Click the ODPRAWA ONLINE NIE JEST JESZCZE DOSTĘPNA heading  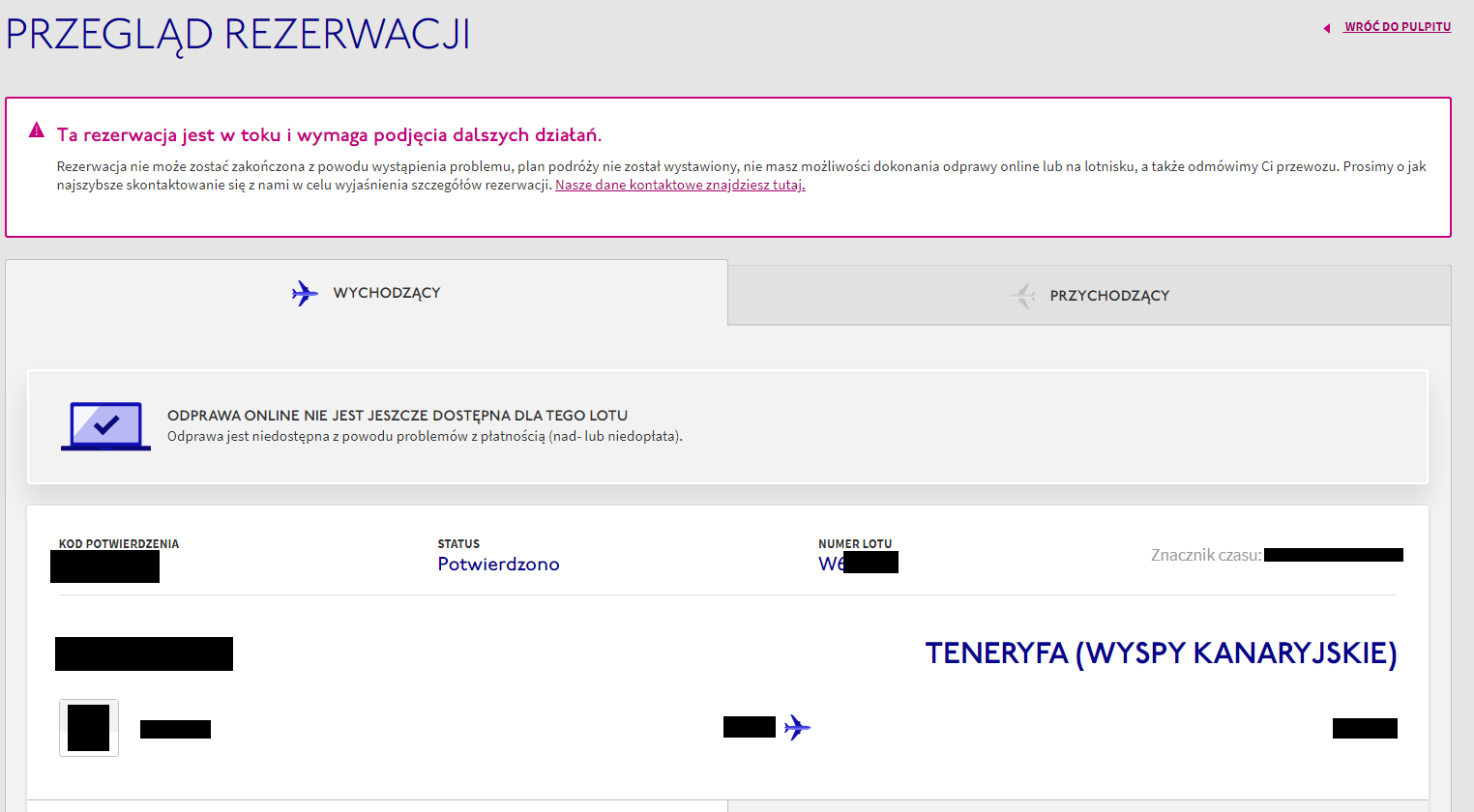[x=398, y=416]
